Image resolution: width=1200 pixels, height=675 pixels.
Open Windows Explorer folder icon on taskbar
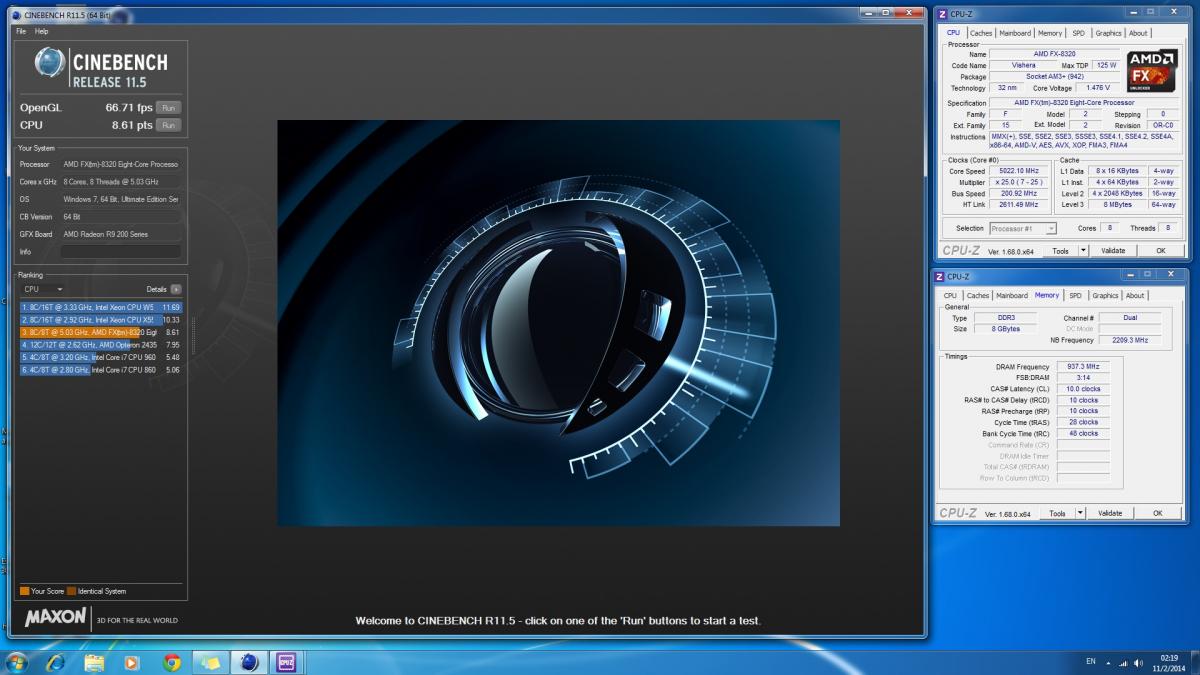(x=94, y=662)
